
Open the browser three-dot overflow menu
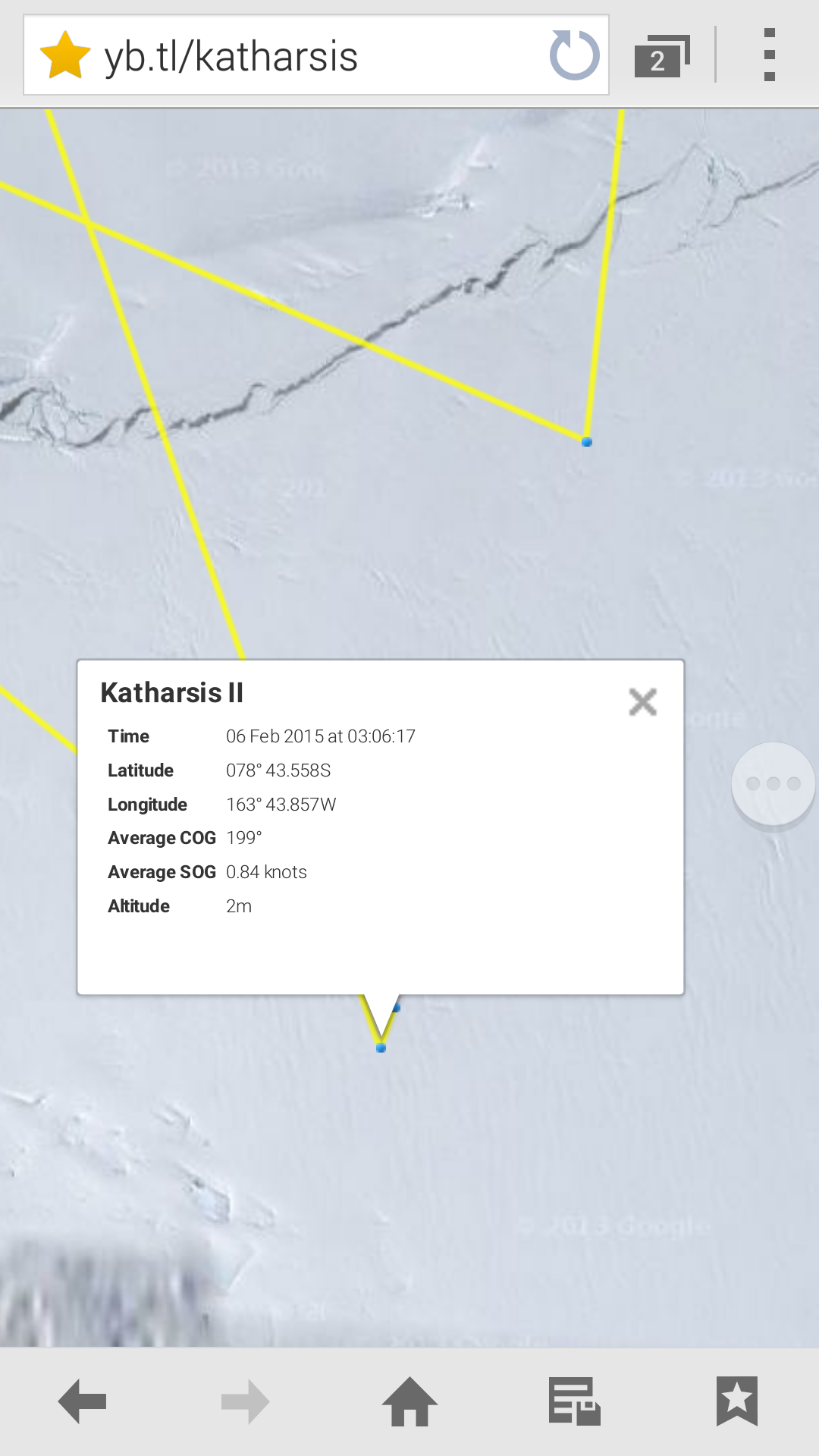770,55
